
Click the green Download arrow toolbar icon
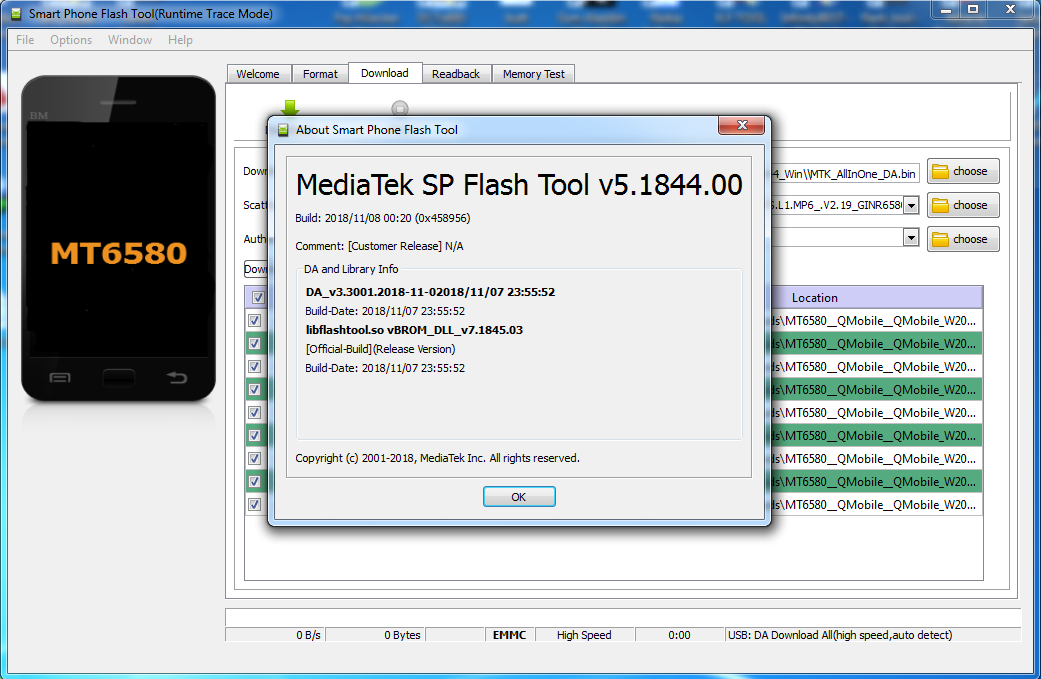[x=290, y=108]
